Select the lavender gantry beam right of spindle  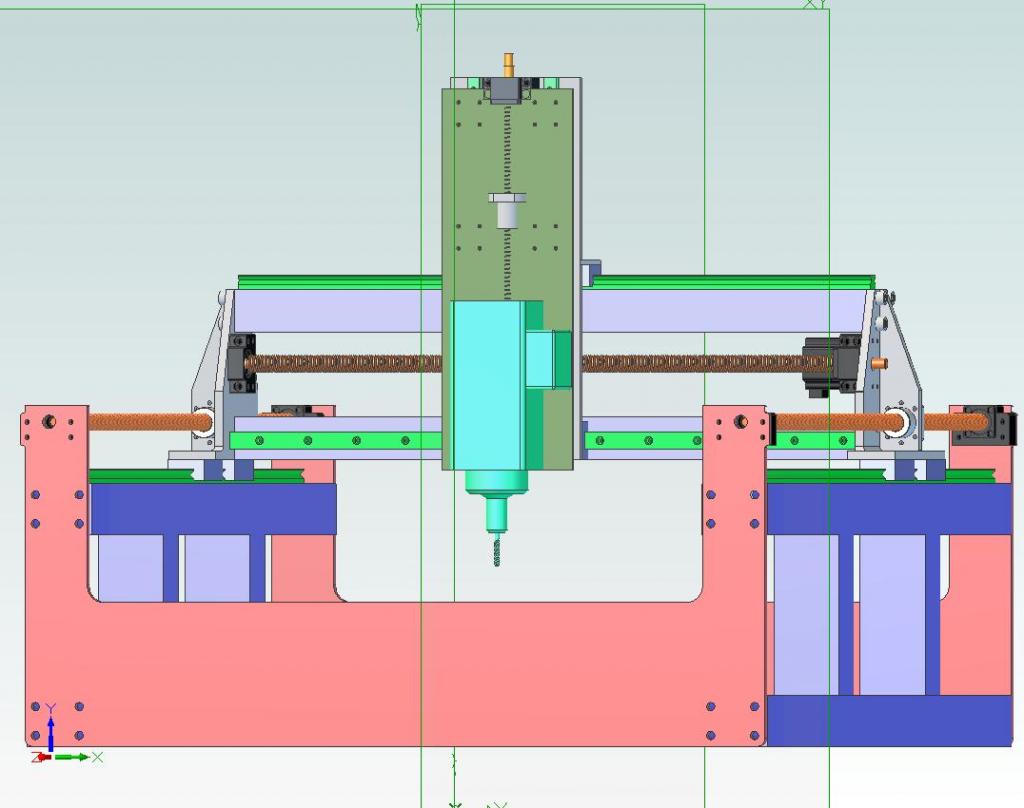point(725,310)
